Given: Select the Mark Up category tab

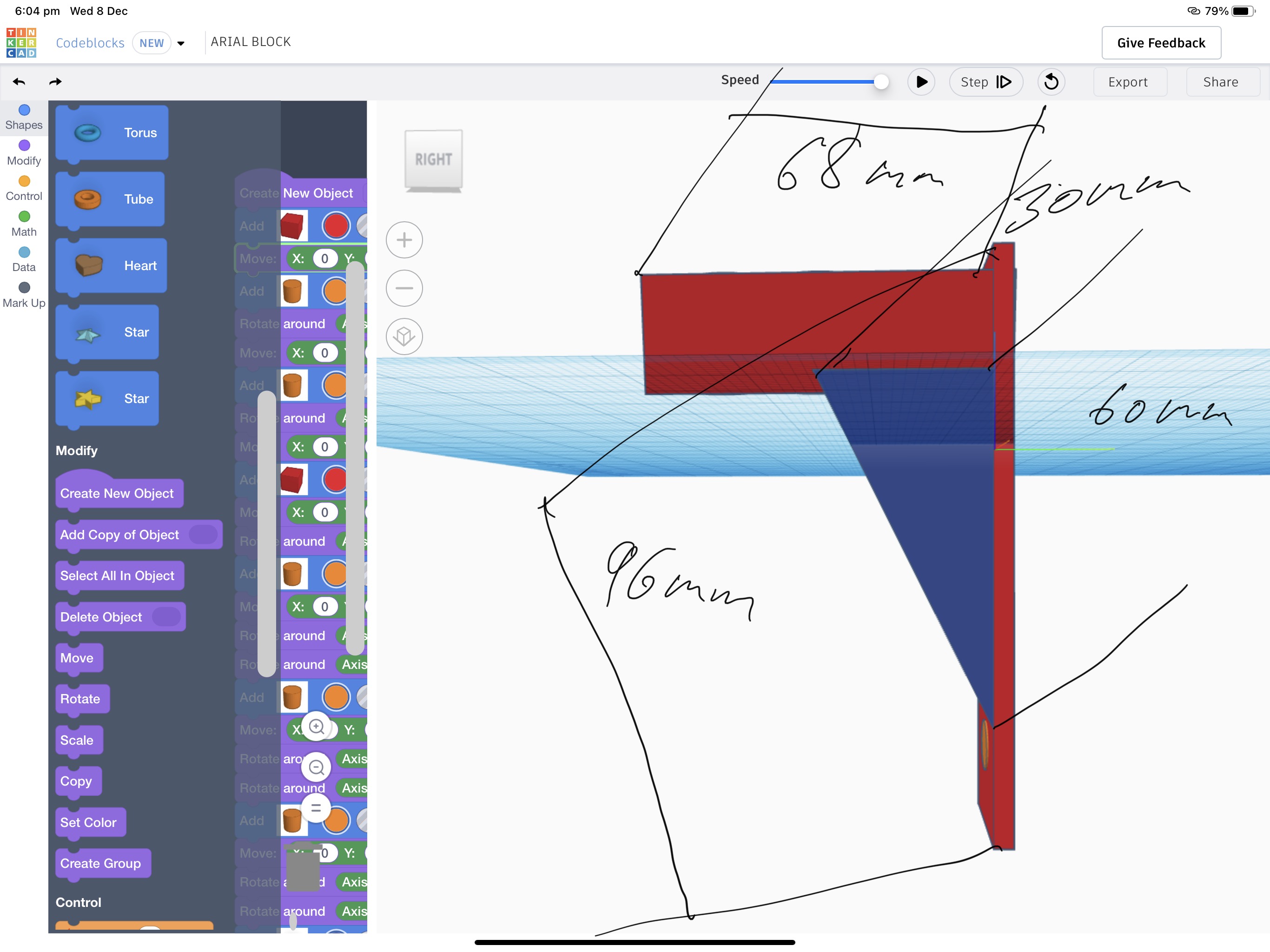Looking at the screenshot, I should (24, 295).
